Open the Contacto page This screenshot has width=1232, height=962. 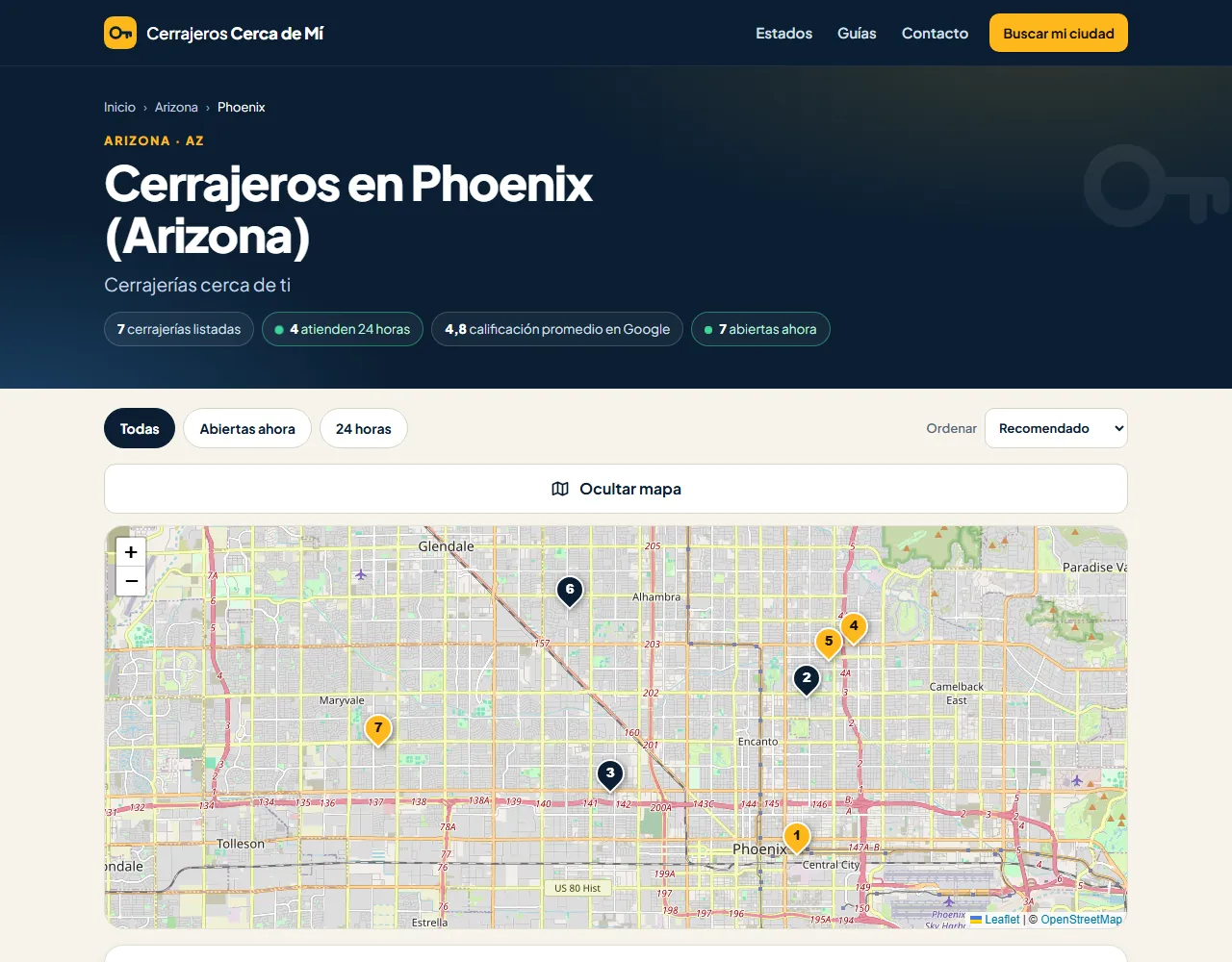coord(935,34)
